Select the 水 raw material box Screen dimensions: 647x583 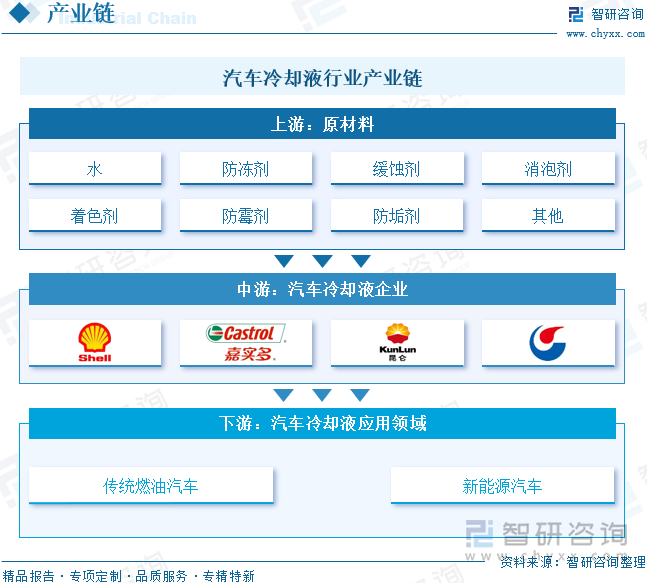(95, 168)
